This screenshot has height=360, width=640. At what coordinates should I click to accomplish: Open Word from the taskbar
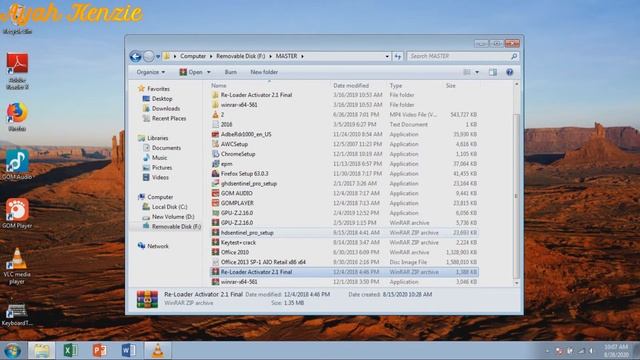tap(129, 351)
